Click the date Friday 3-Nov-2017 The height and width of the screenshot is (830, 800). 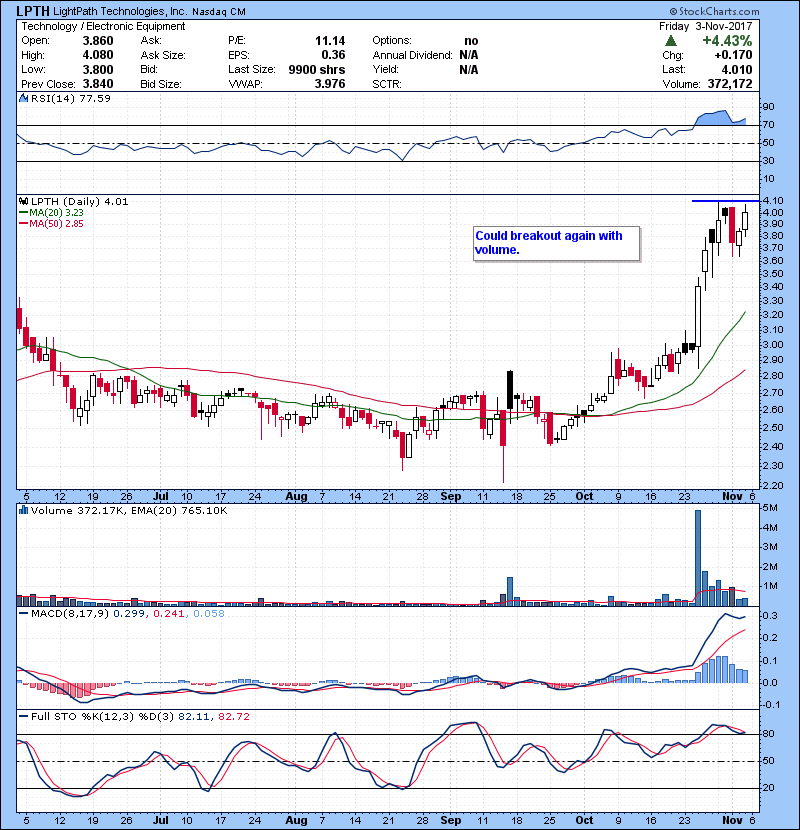tap(705, 26)
